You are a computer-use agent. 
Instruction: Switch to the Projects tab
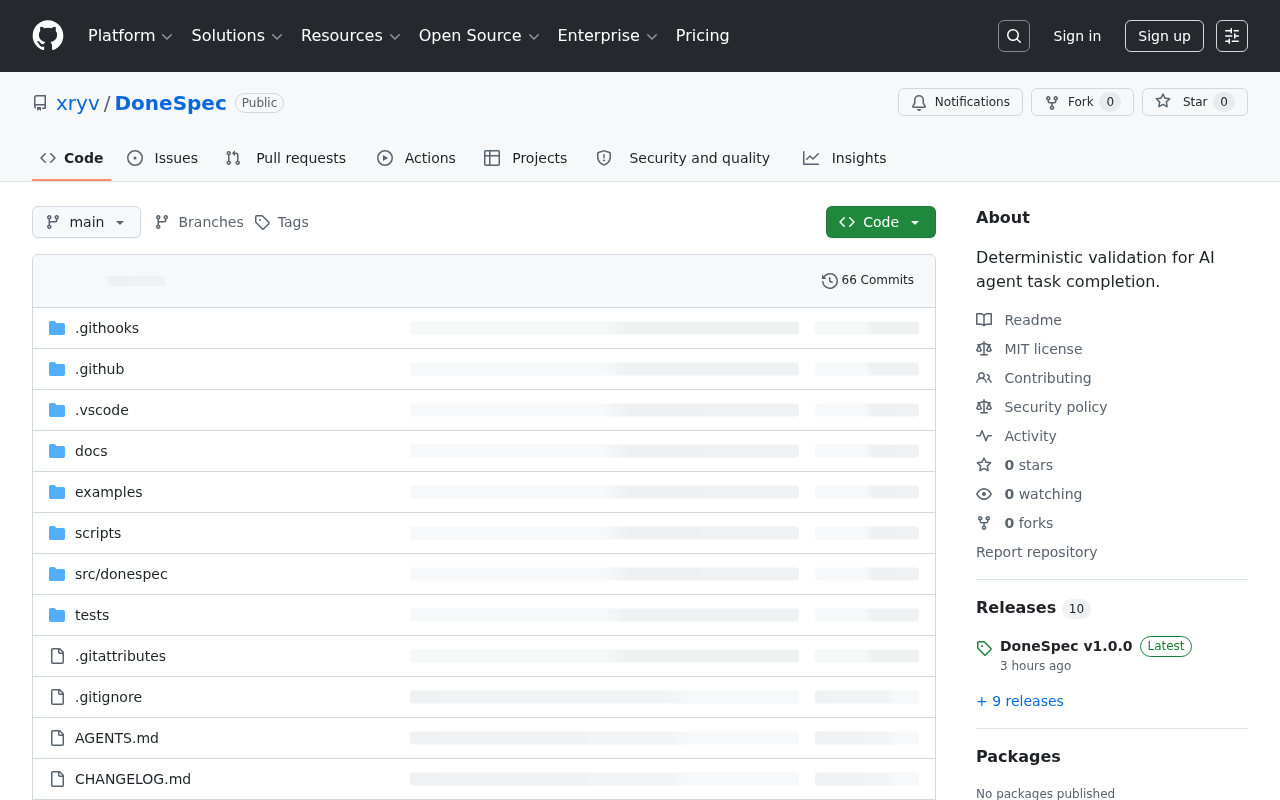pos(525,158)
